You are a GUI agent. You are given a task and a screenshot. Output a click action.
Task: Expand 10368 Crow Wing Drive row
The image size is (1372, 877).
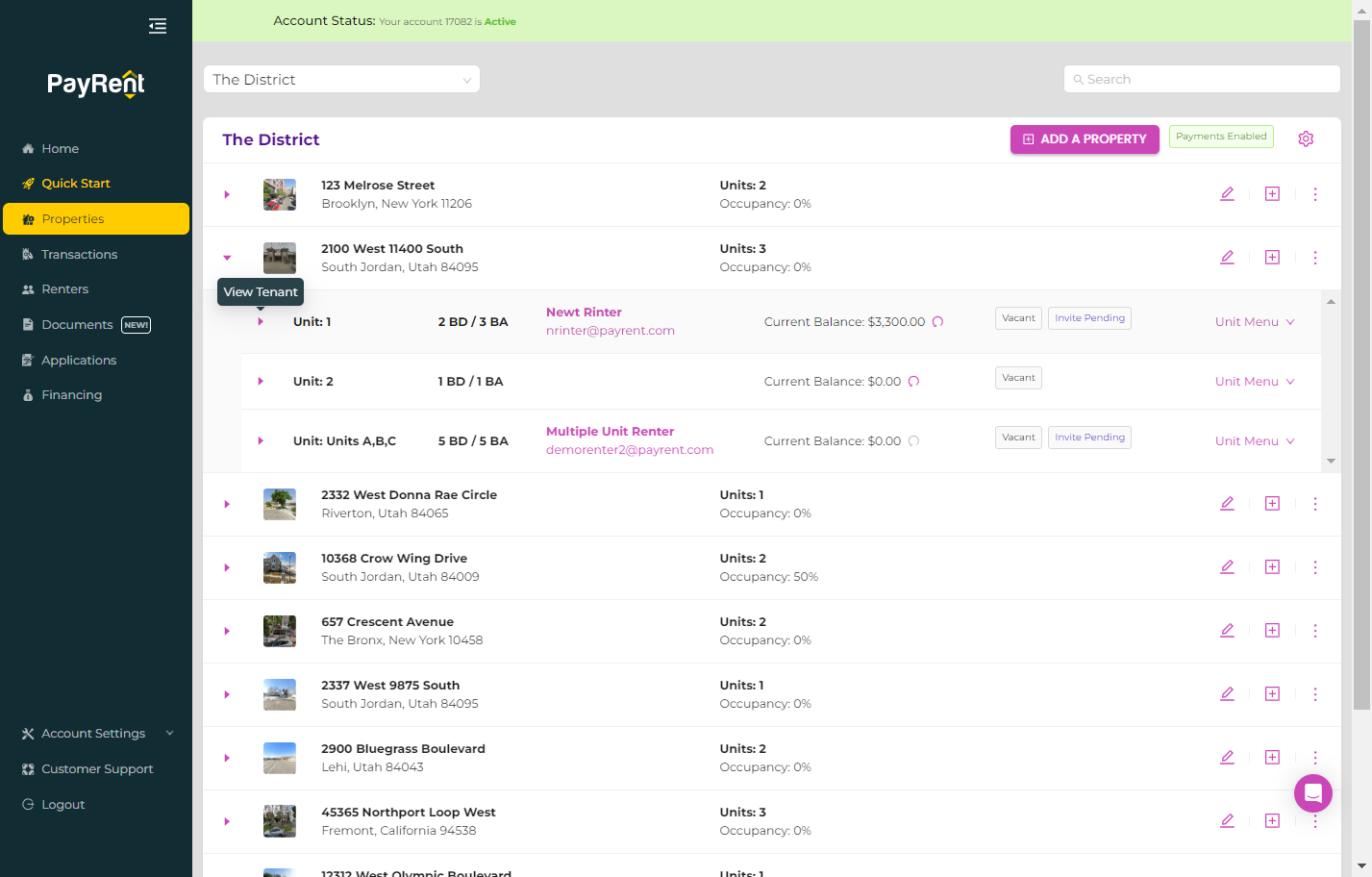click(x=227, y=567)
